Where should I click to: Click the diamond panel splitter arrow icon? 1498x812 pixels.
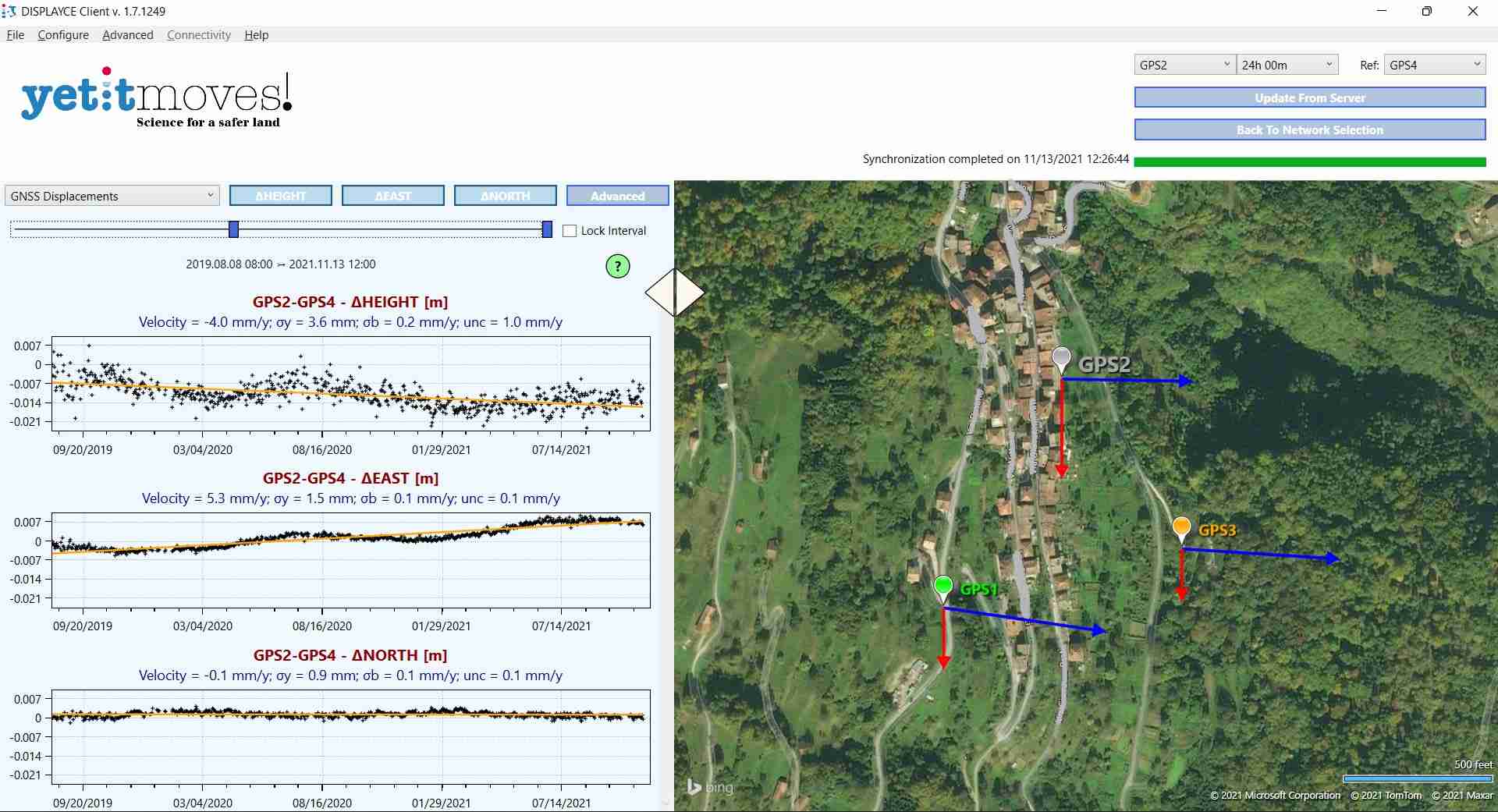click(675, 293)
